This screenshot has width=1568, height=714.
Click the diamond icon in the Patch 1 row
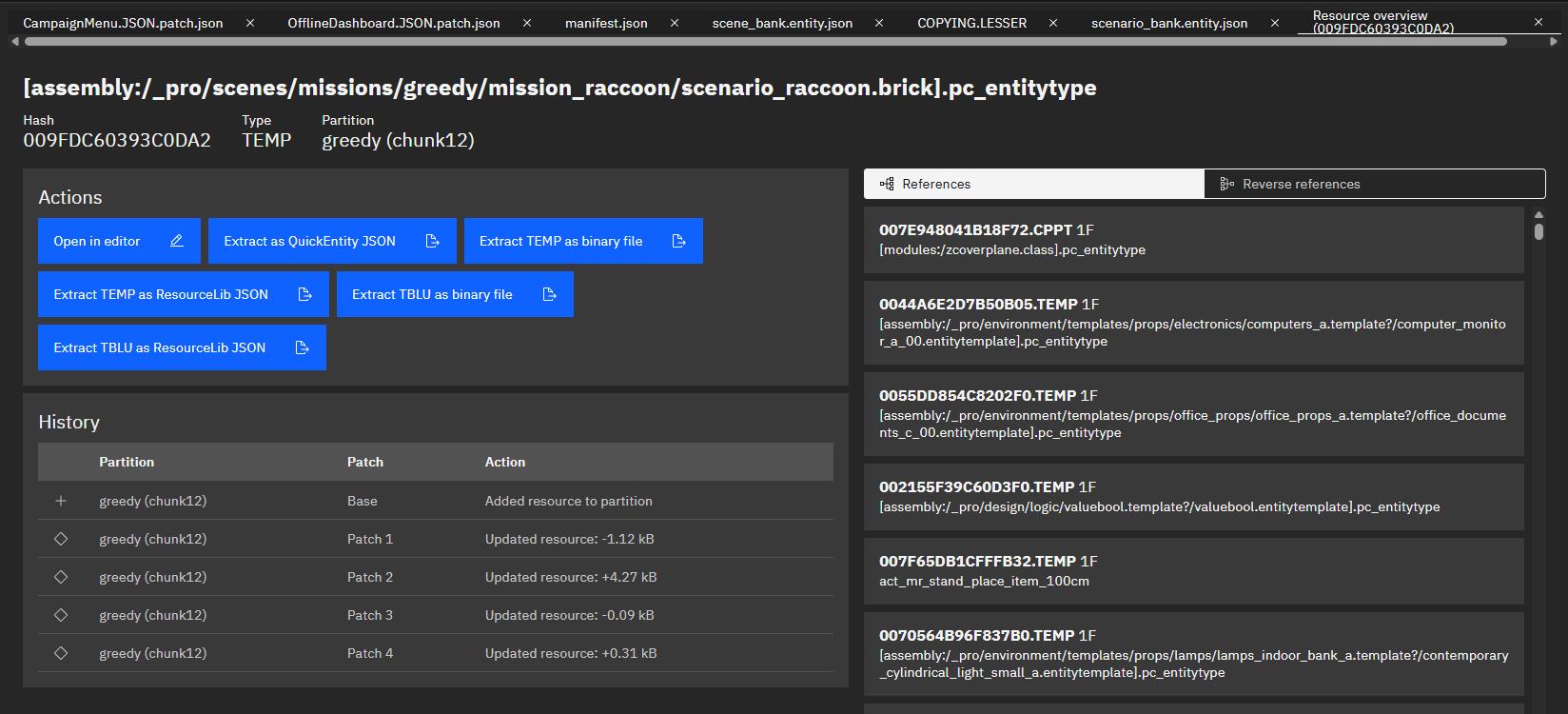point(61,539)
